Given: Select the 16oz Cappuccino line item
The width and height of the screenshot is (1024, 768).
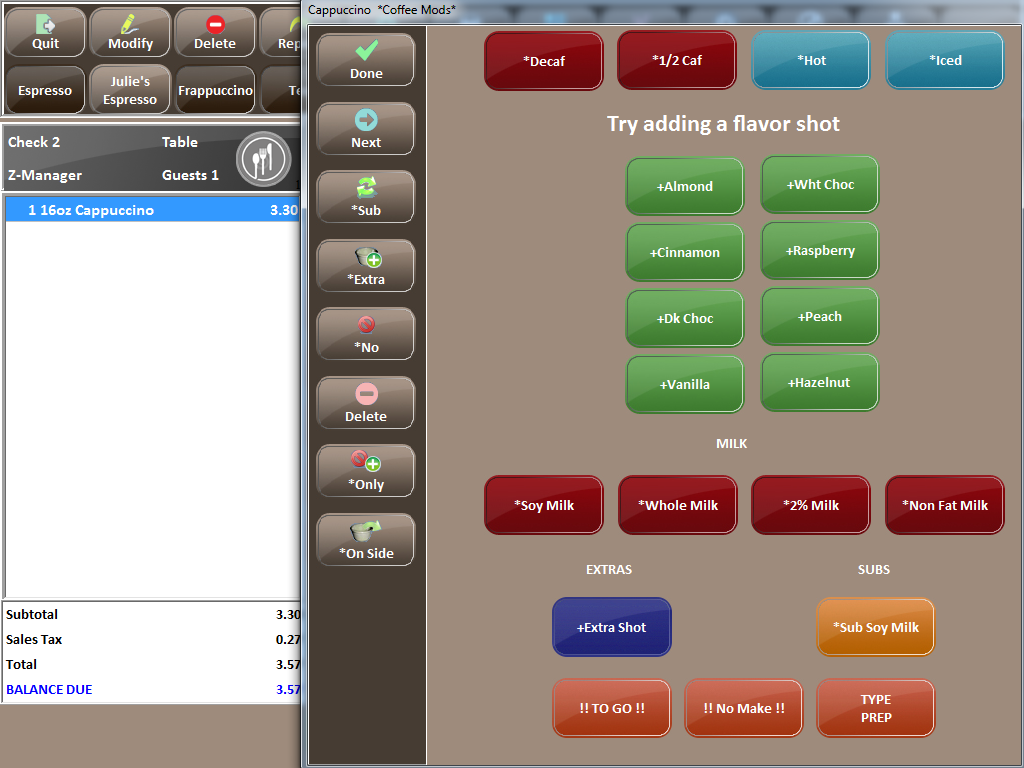Looking at the screenshot, I should (x=150, y=210).
